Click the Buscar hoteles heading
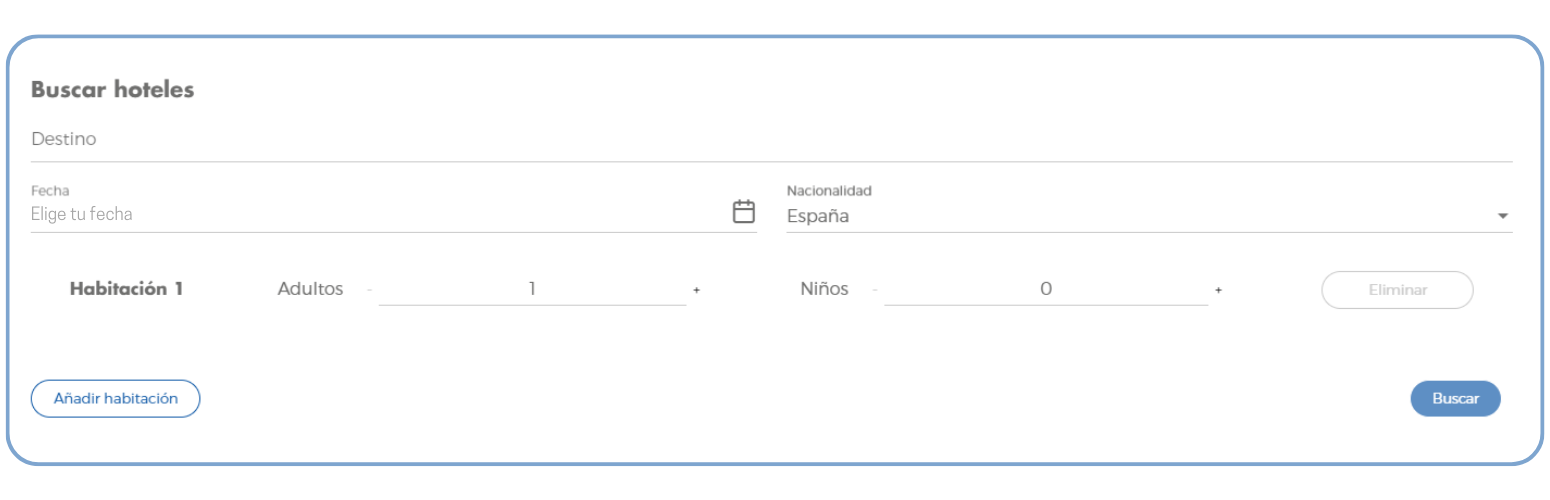This screenshot has height=500, width=1550. [112, 89]
